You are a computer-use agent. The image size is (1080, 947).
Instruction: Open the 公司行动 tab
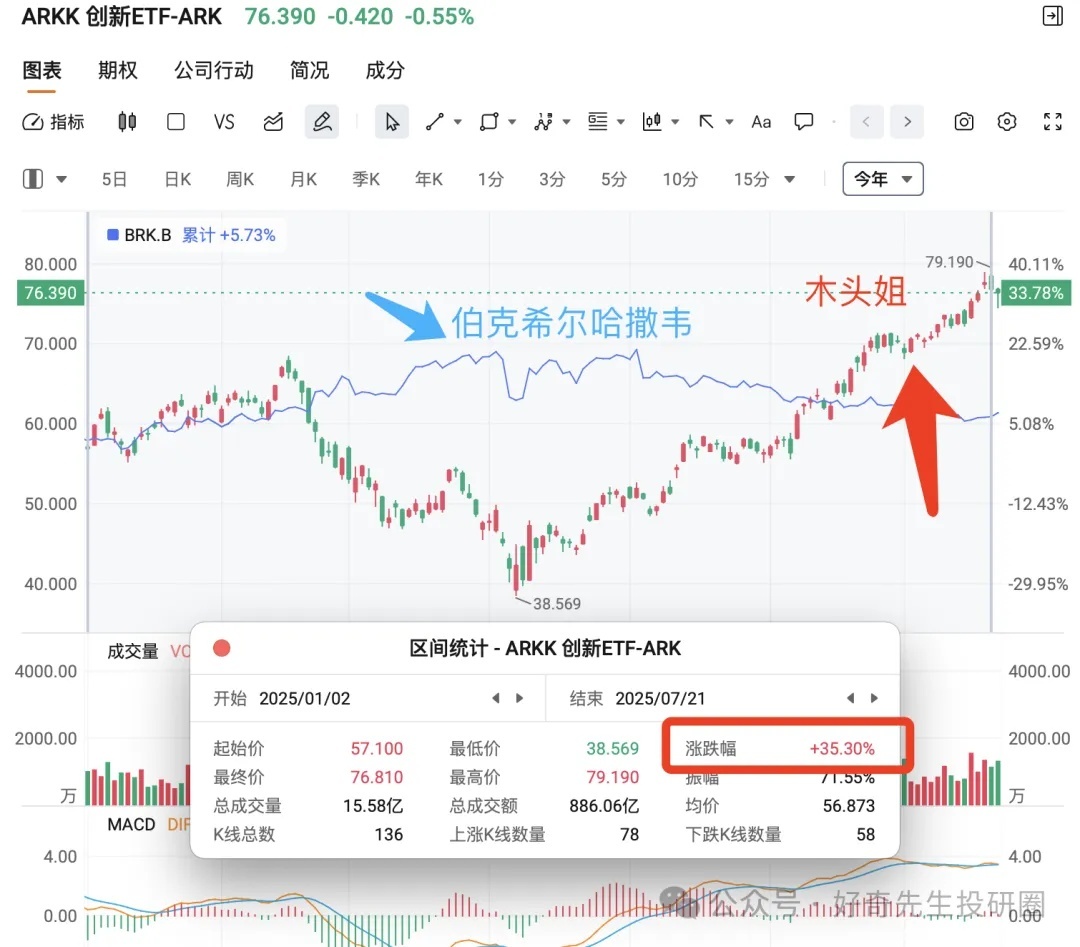pos(214,70)
